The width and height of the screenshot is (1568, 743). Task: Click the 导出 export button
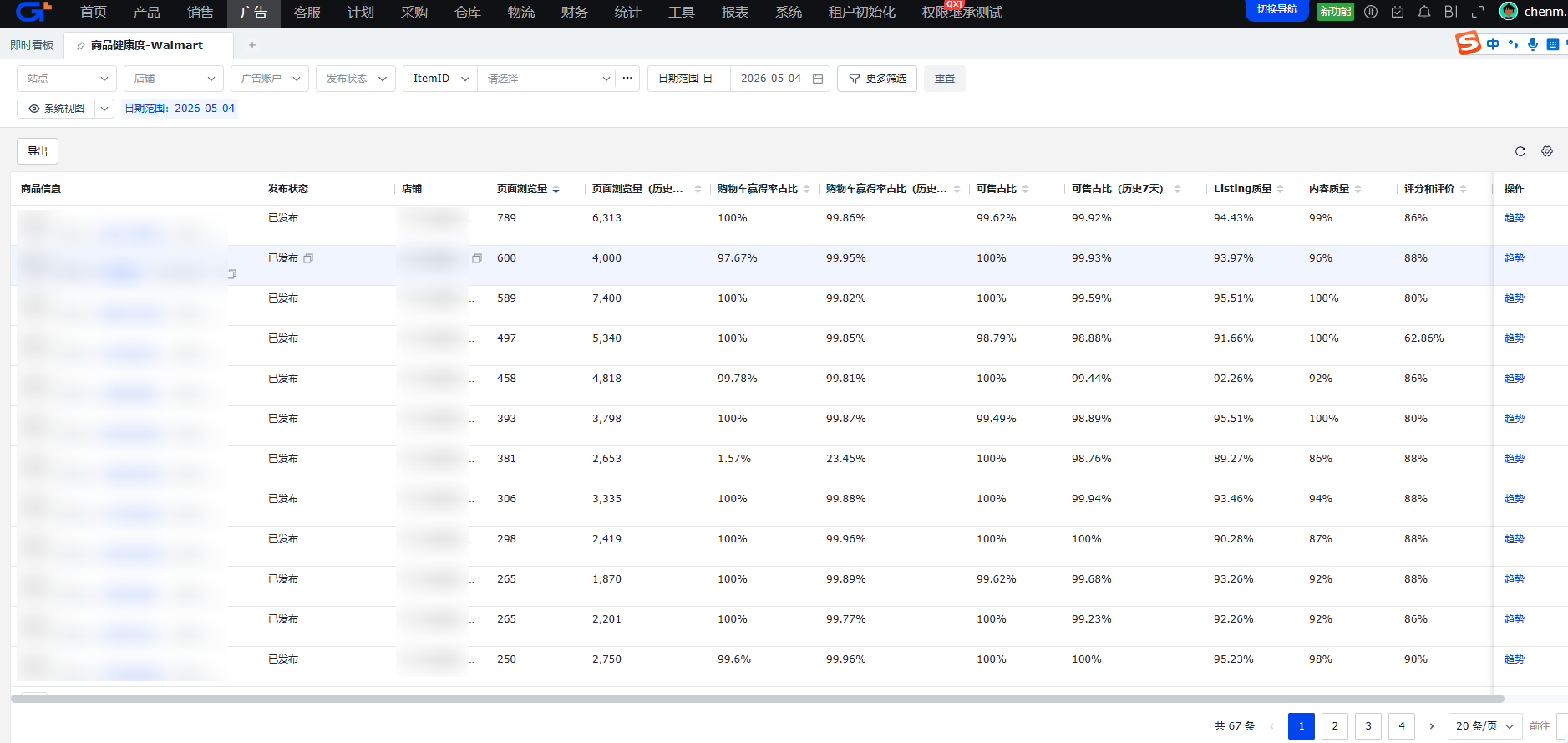(38, 151)
